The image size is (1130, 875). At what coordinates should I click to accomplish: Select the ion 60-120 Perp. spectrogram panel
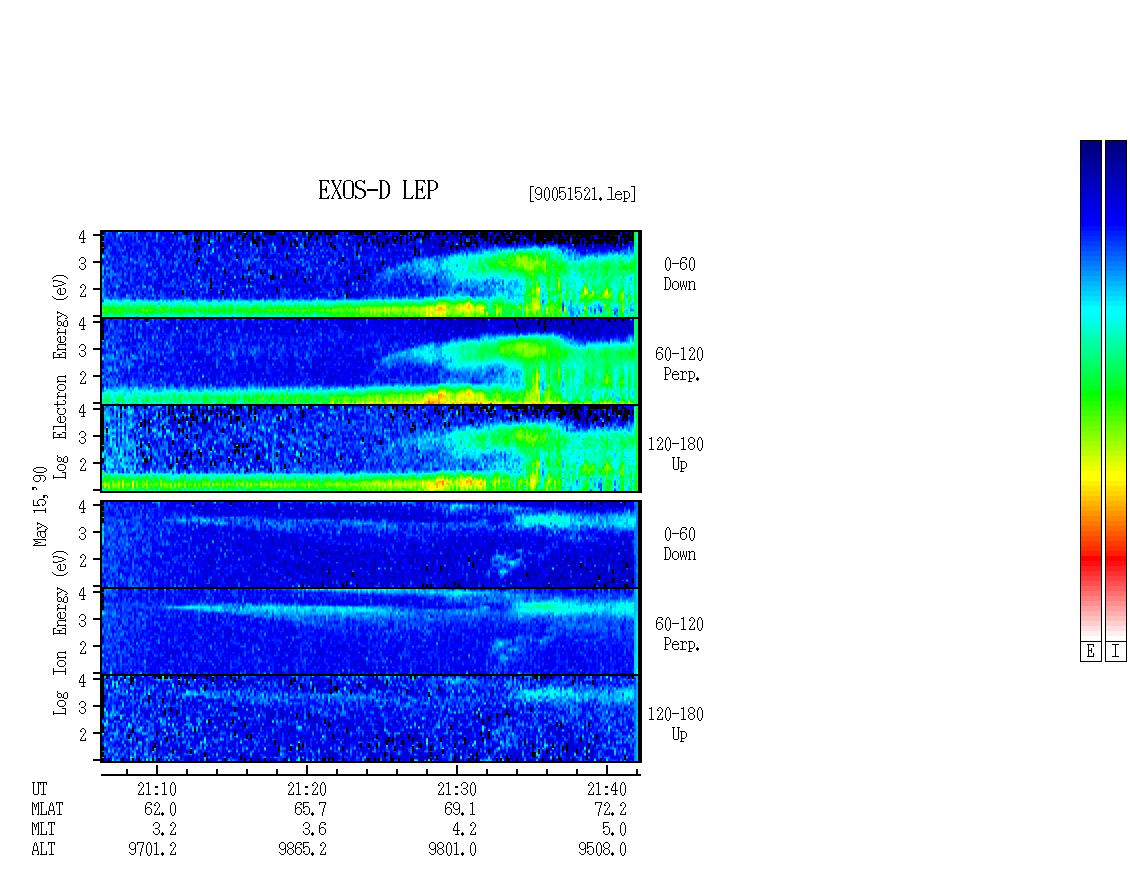click(x=370, y=631)
